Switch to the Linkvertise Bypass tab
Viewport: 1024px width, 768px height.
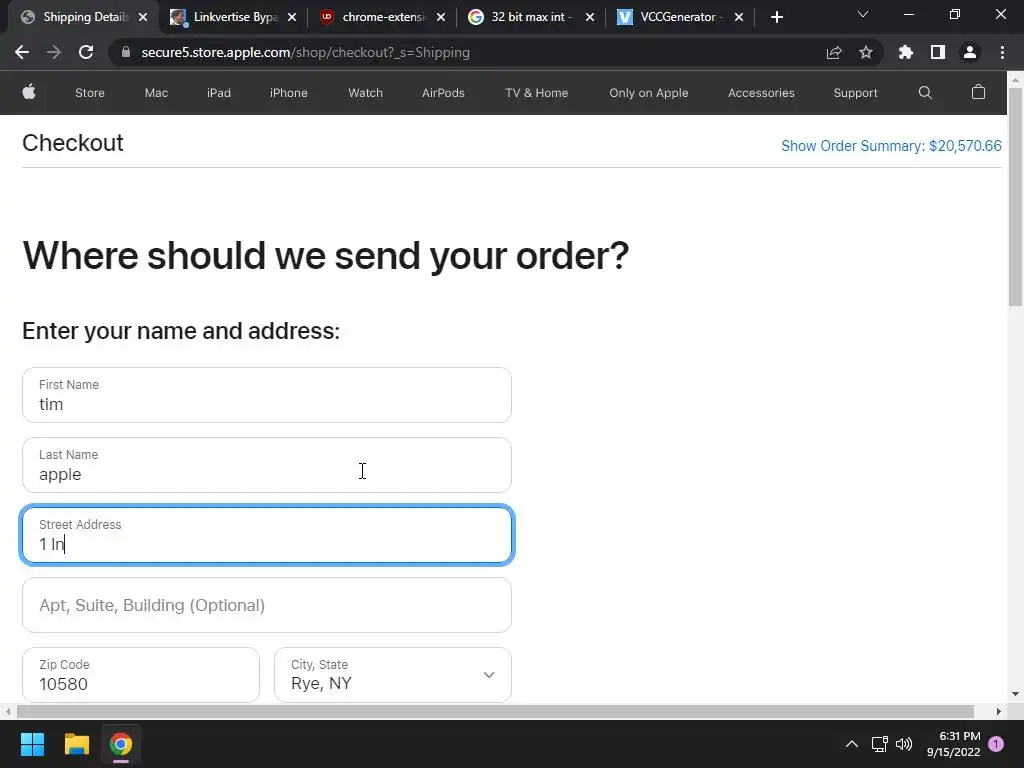click(232, 17)
